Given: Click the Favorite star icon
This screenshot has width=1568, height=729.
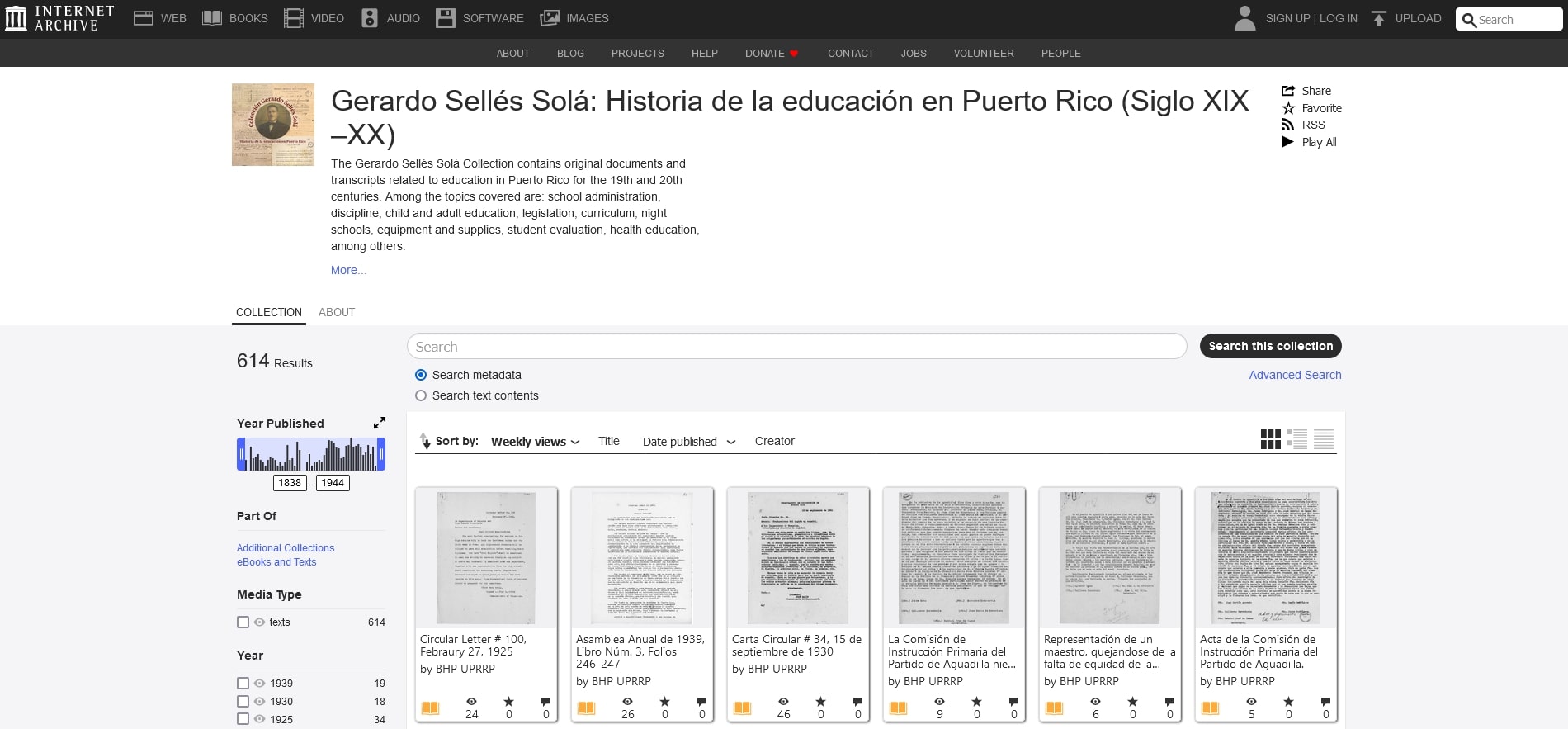Looking at the screenshot, I should point(1288,108).
